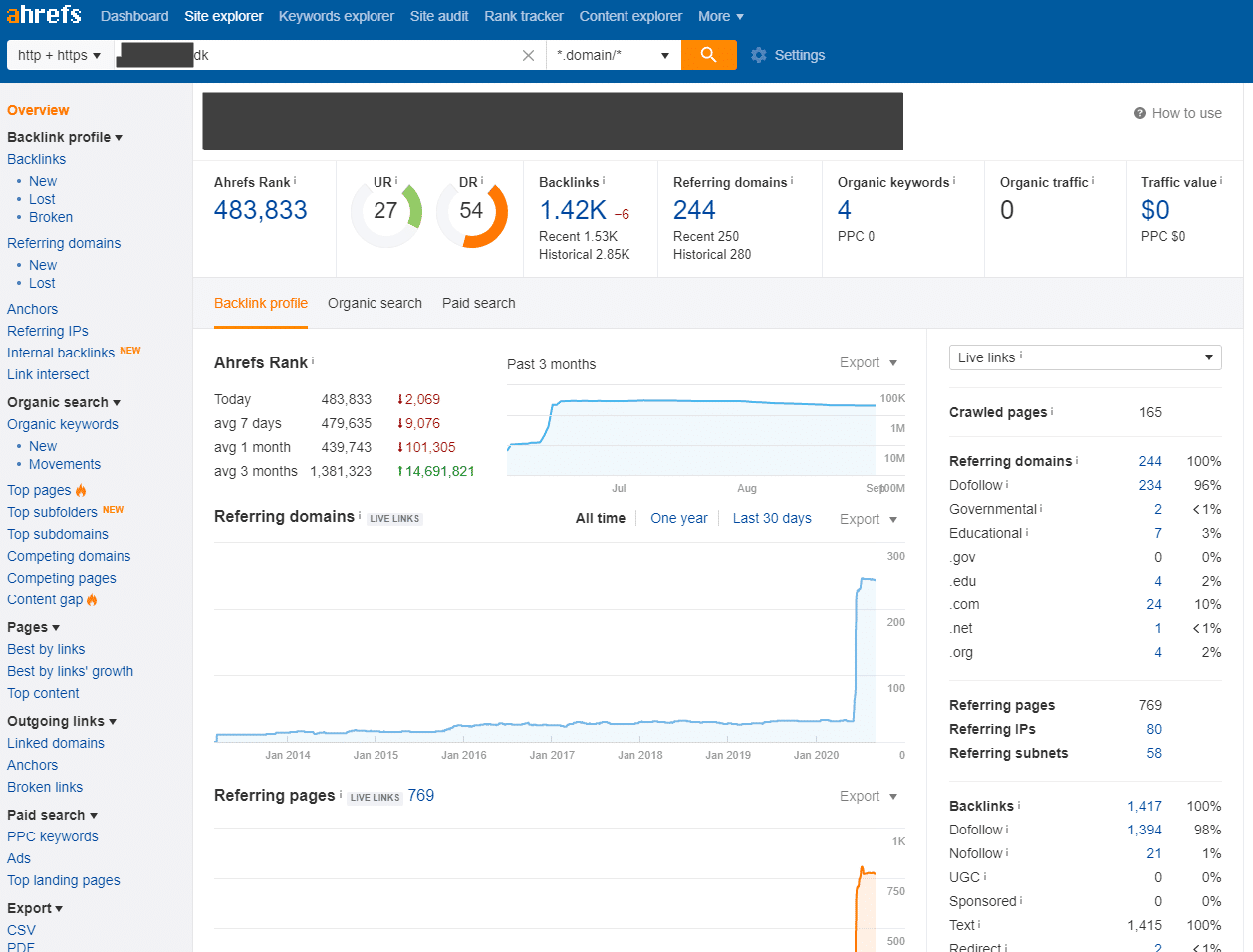
Task: Click info icon next to Ahrefs Rank heading
Action: coord(313,360)
